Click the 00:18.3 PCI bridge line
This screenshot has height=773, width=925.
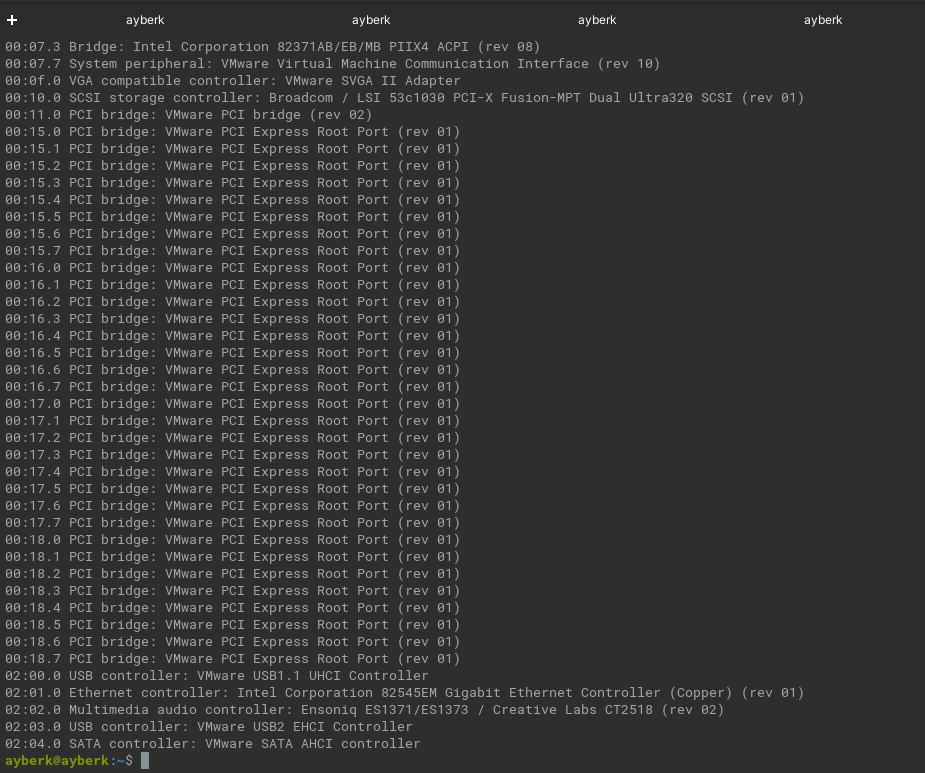232,591
